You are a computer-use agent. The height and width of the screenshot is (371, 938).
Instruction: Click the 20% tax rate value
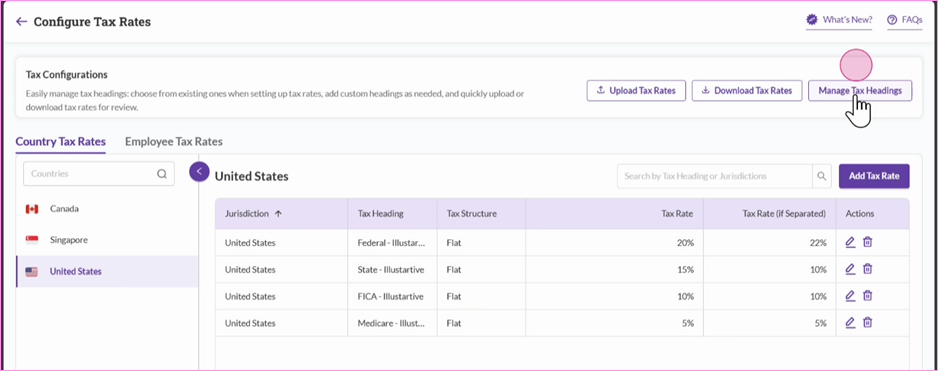click(x=686, y=243)
